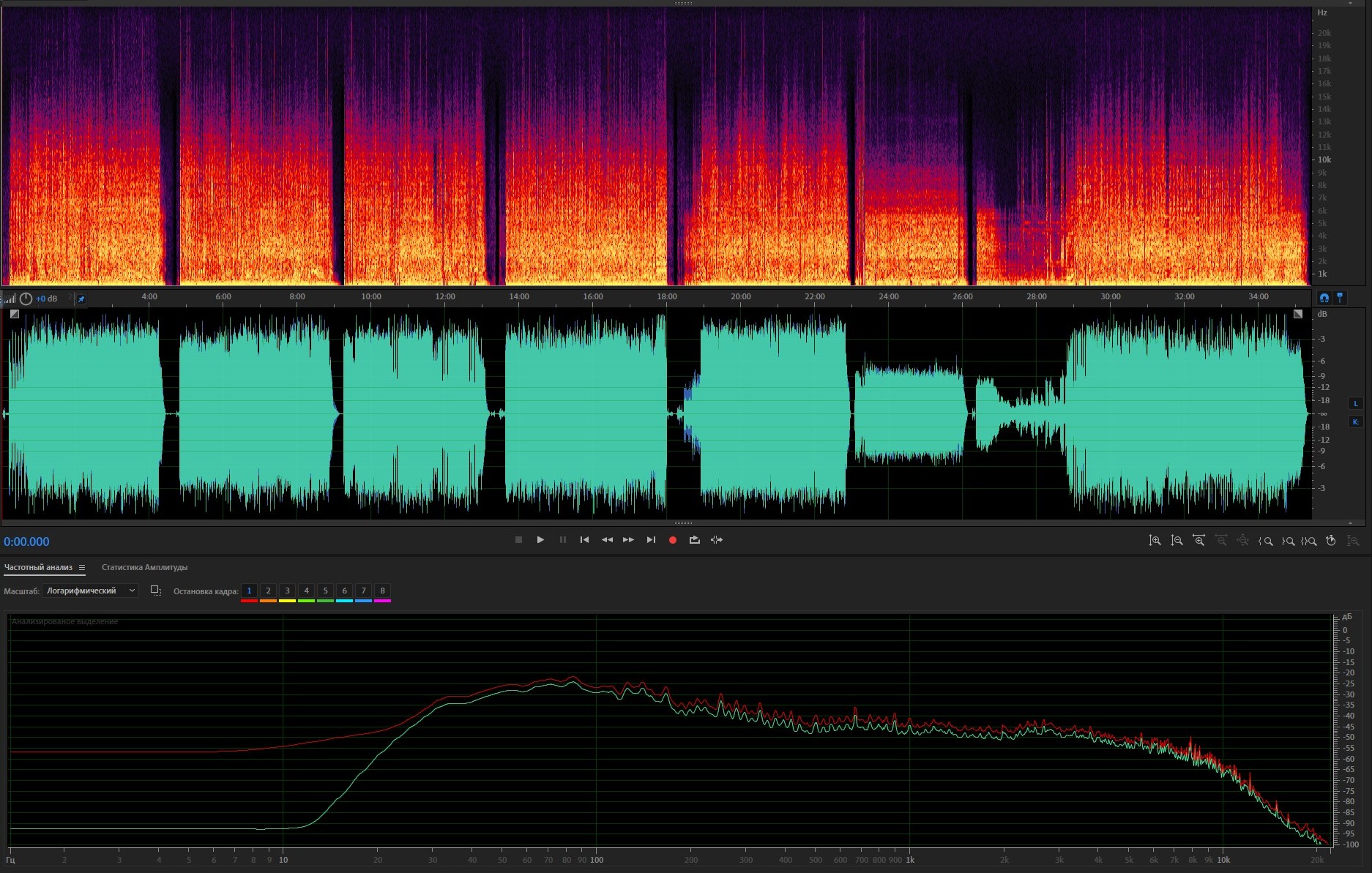Open the Частотный анализ panel menu
This screenshot has height=873, width=1372.
click(82, 568)
